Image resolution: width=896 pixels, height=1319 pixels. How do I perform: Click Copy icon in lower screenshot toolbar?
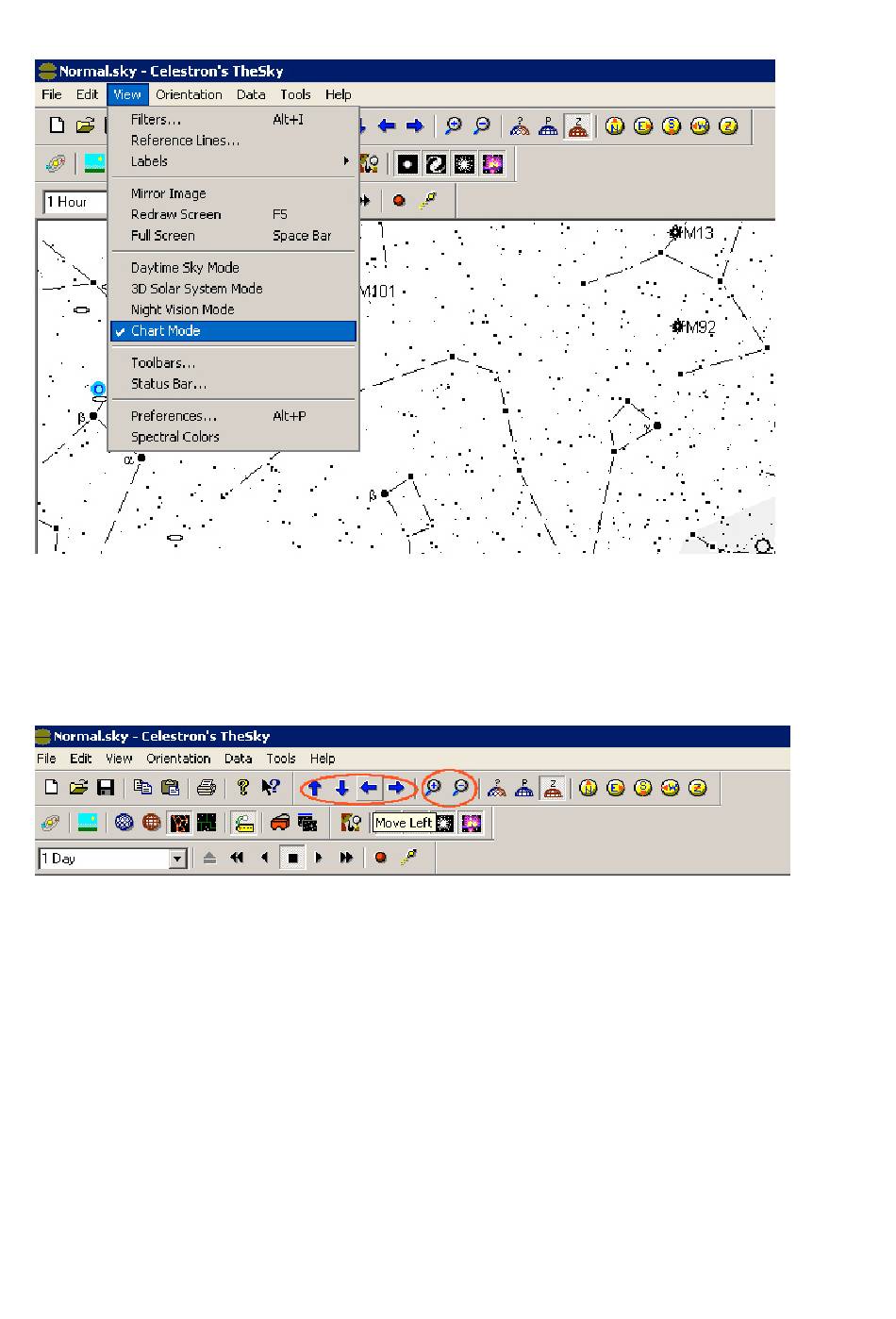[x=142, y=788]
